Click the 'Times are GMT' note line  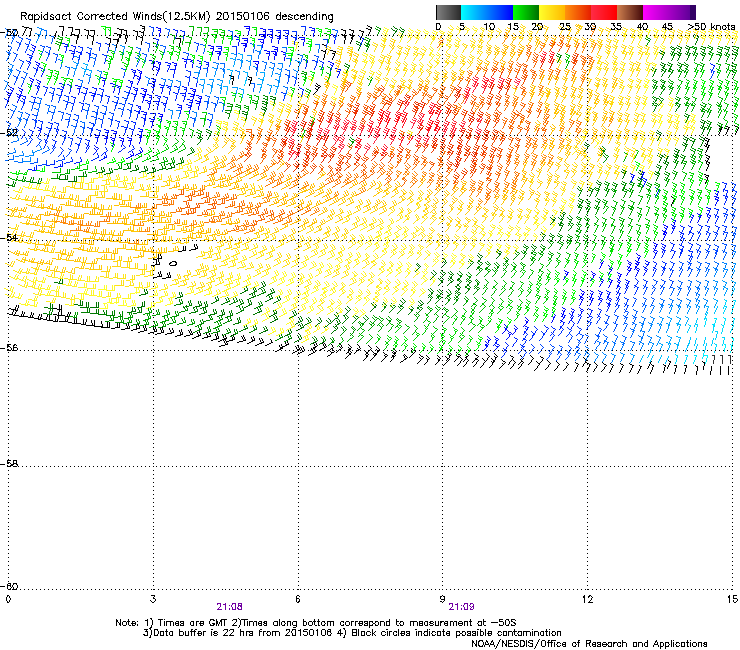pyautogui.click(x=316, y=623)
